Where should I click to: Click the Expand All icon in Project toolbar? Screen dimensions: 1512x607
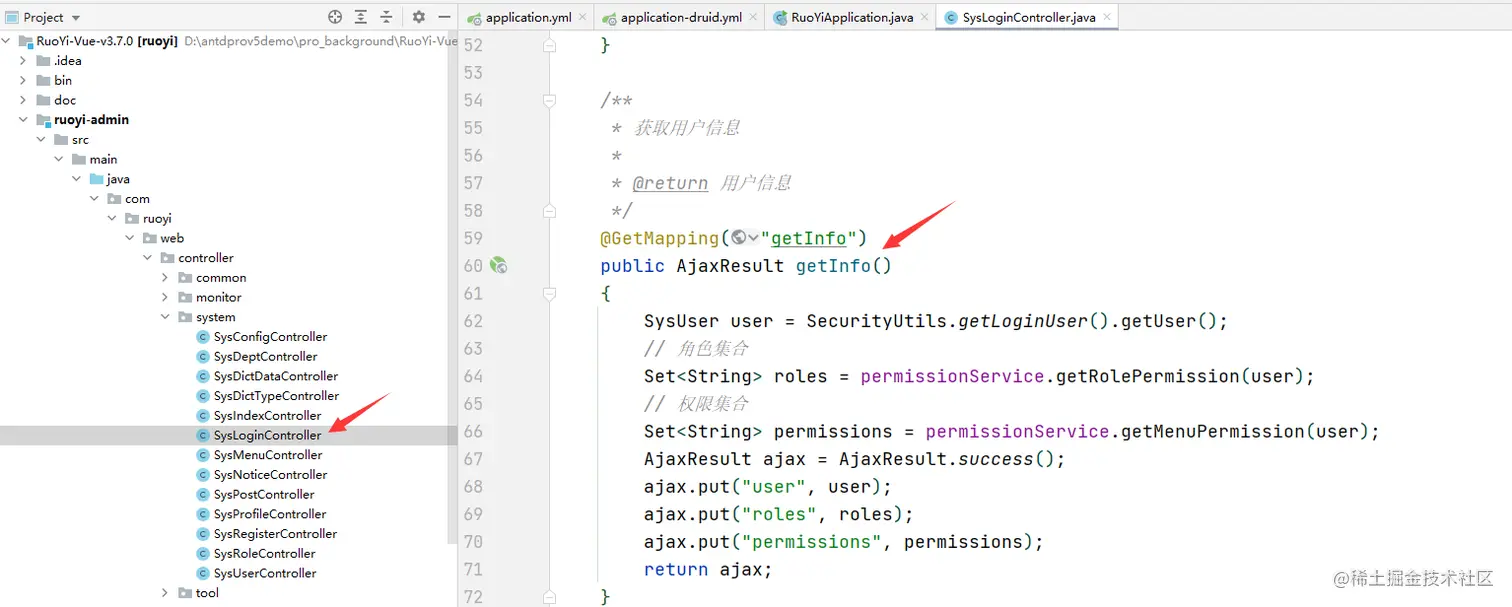point(362,17)
